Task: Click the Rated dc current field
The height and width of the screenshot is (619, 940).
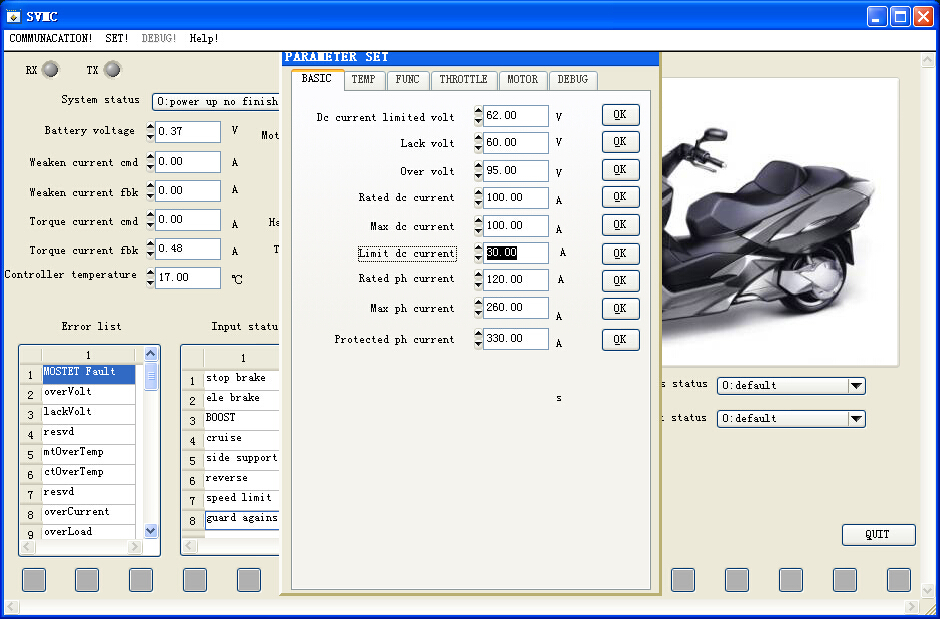Action: [516, 198]
